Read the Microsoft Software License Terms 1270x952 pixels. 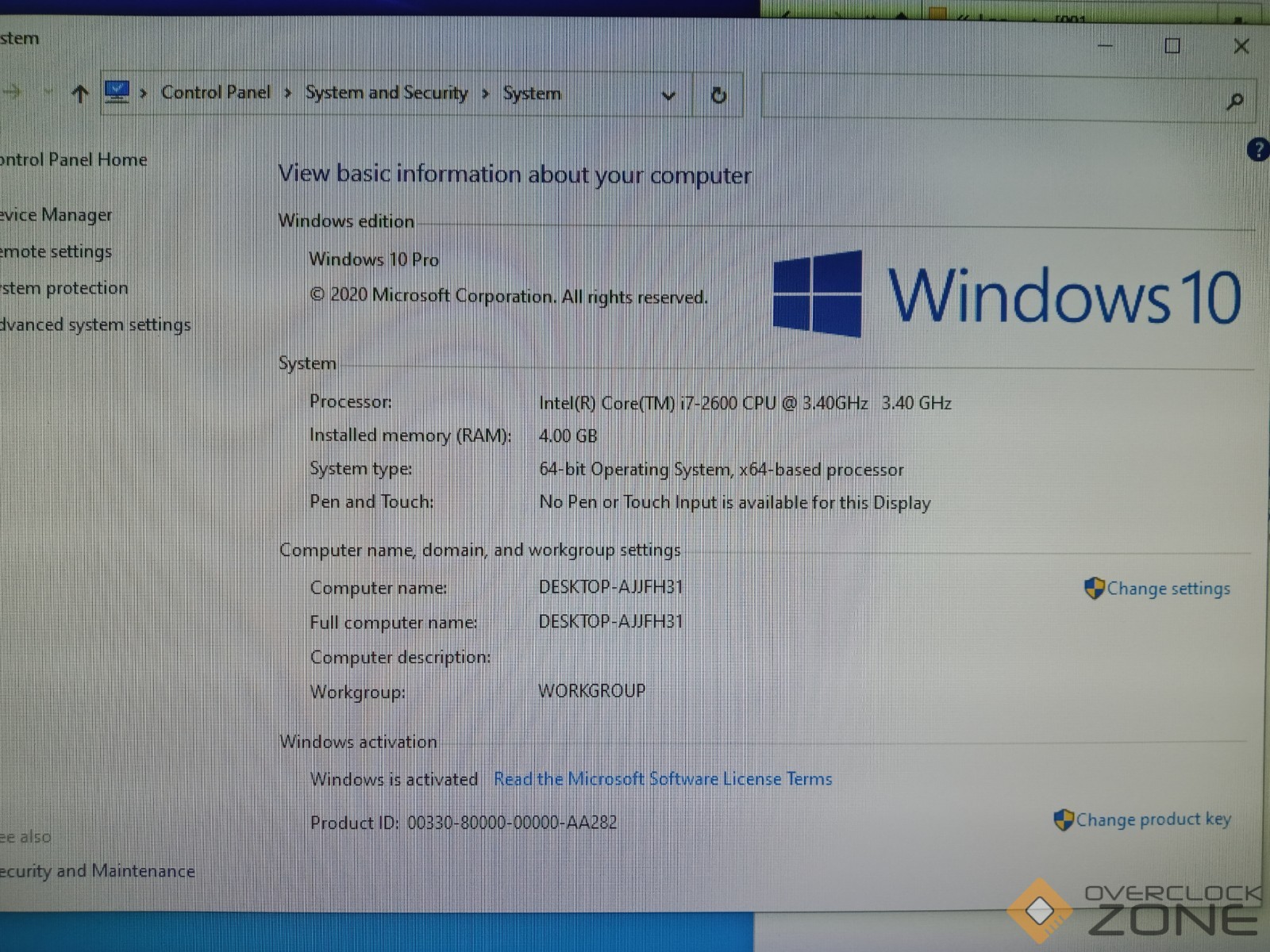tap(663, 779)
